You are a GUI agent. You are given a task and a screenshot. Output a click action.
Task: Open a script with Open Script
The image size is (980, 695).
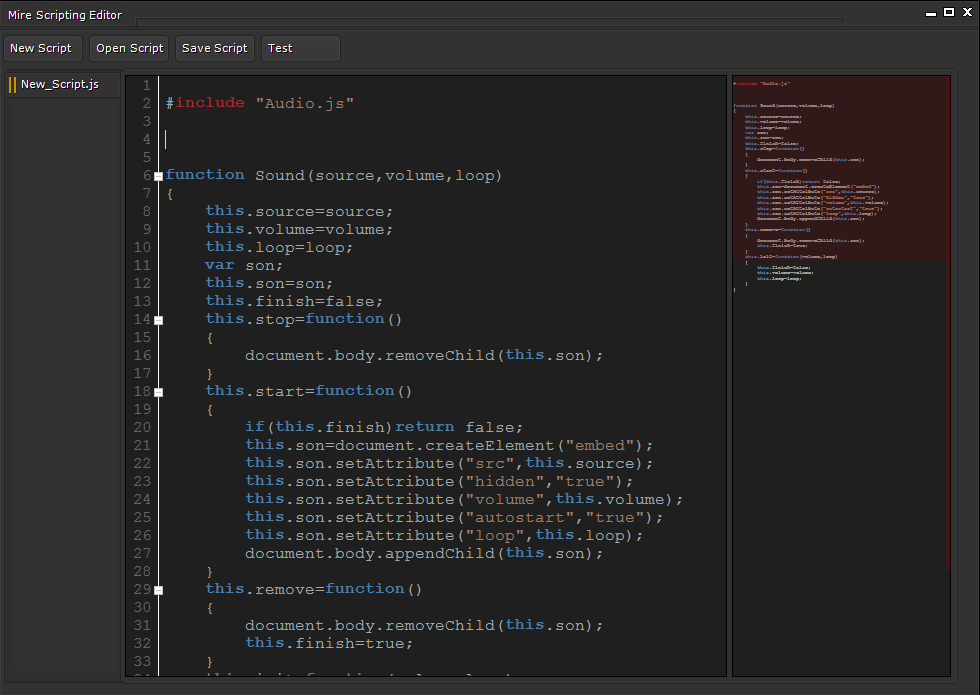tap(129, 48)
